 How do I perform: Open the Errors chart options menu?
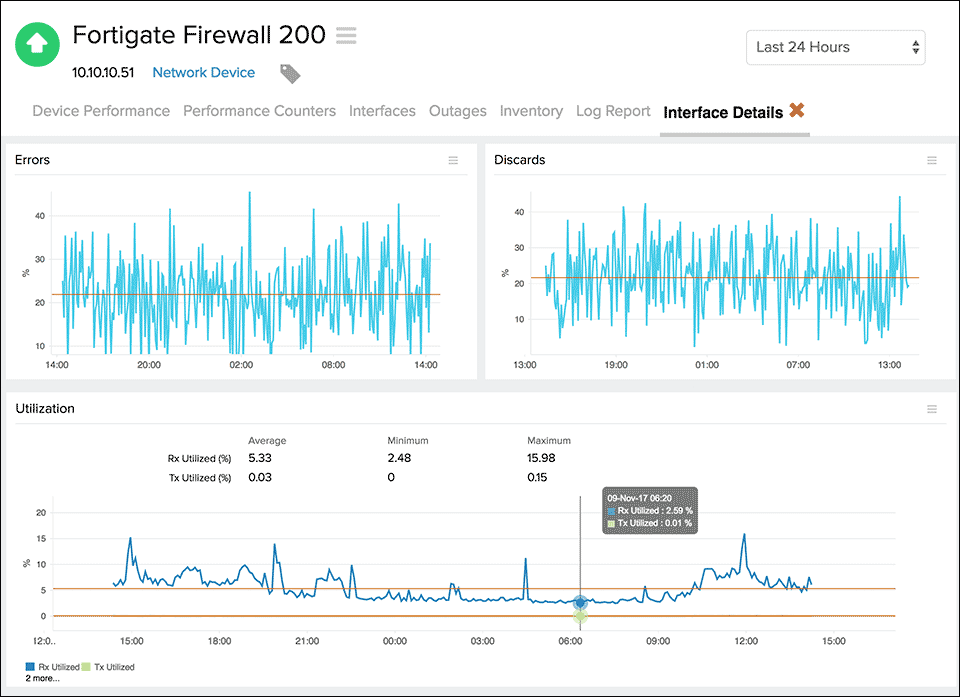(453, 160)
